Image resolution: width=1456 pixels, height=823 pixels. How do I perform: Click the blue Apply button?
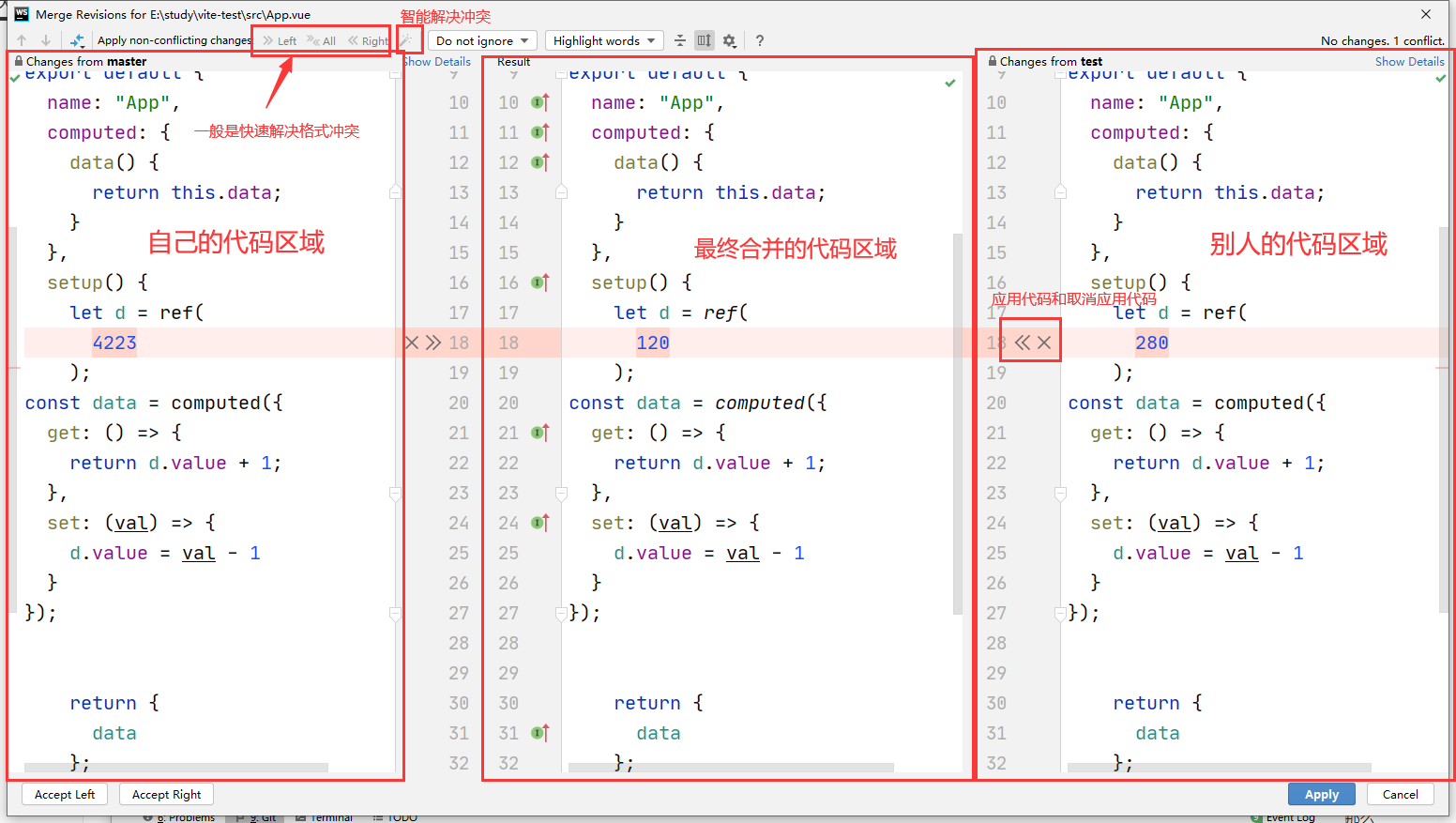pos(1321,794)
